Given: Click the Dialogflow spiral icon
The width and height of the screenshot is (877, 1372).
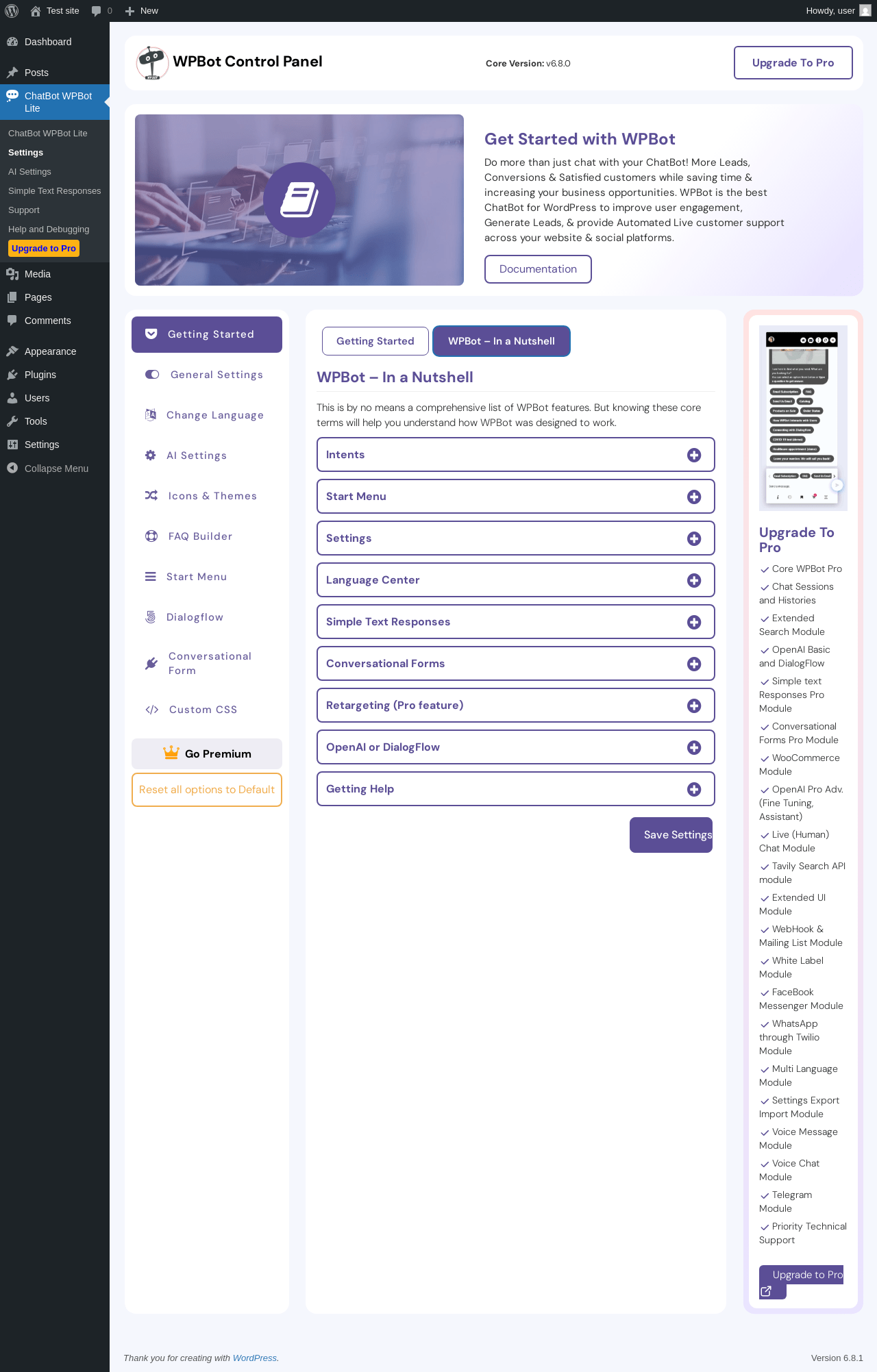Looking at the screenshot, I should click(151, 617).
